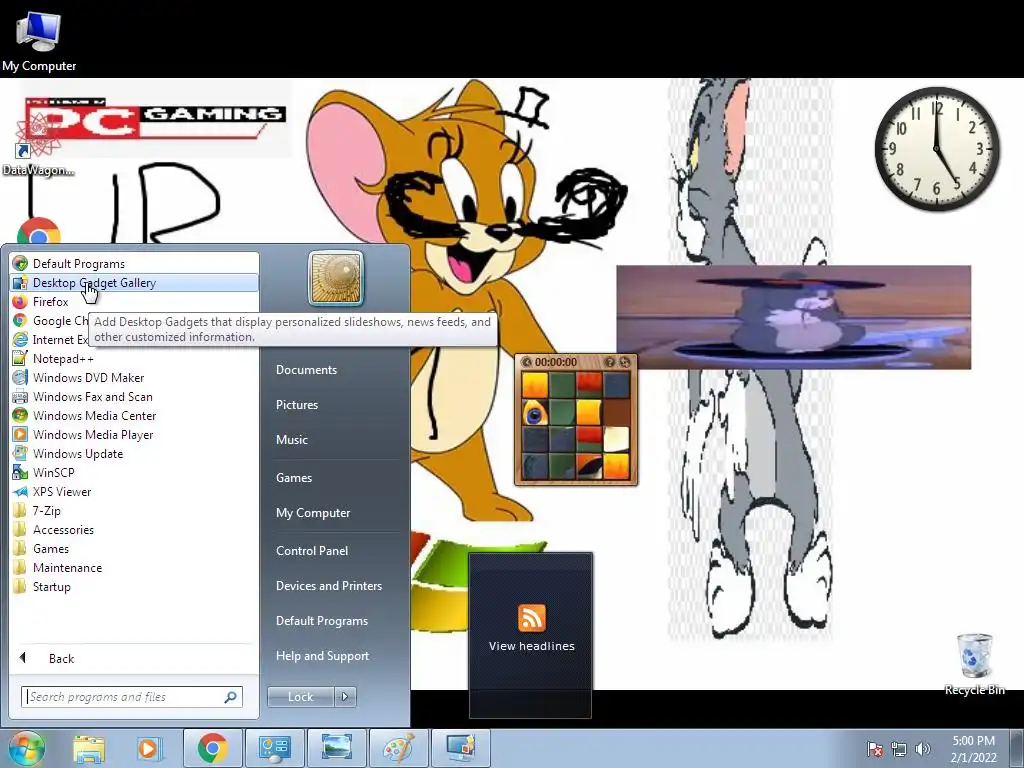Expand the Maintenance folder

coord(134,568)
